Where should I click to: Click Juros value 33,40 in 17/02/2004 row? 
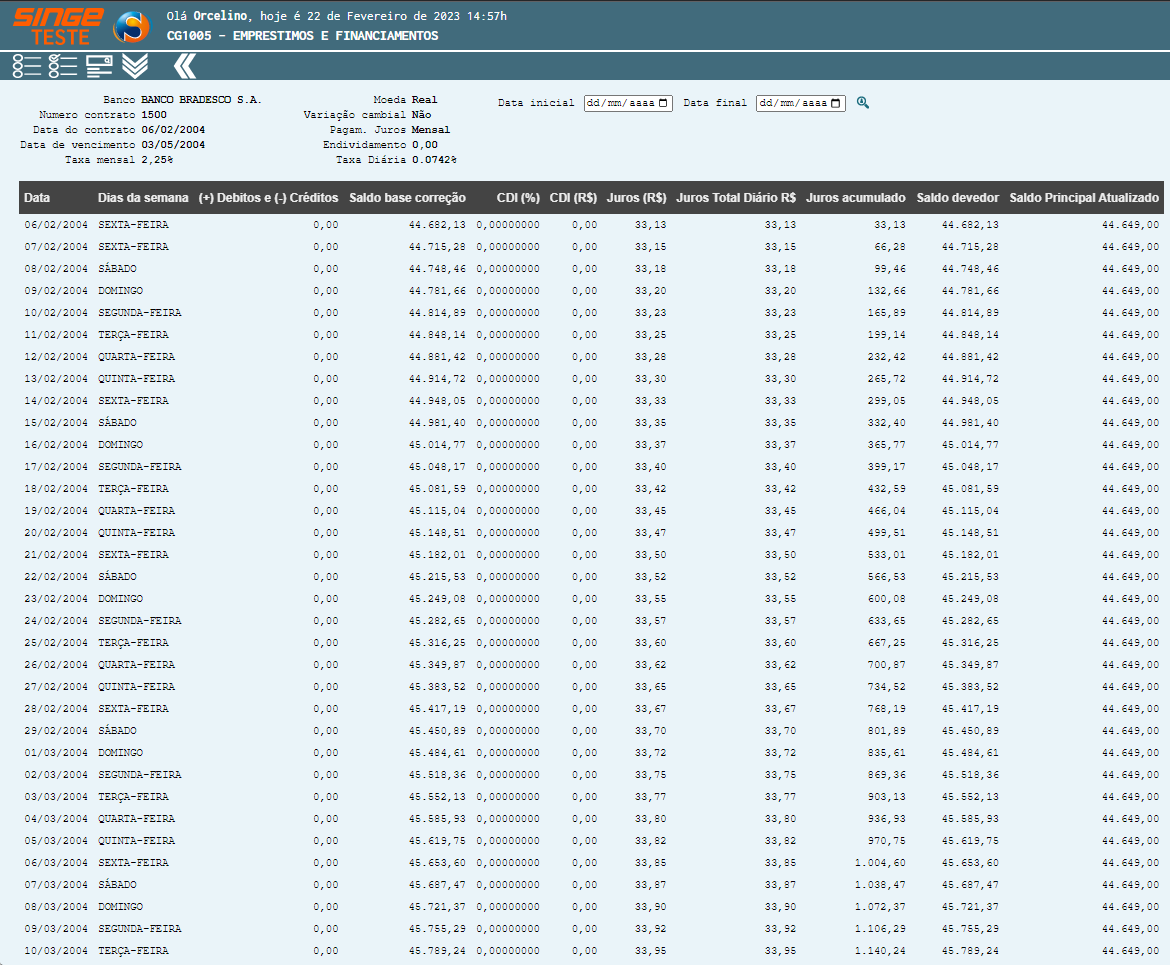point(651,466)
